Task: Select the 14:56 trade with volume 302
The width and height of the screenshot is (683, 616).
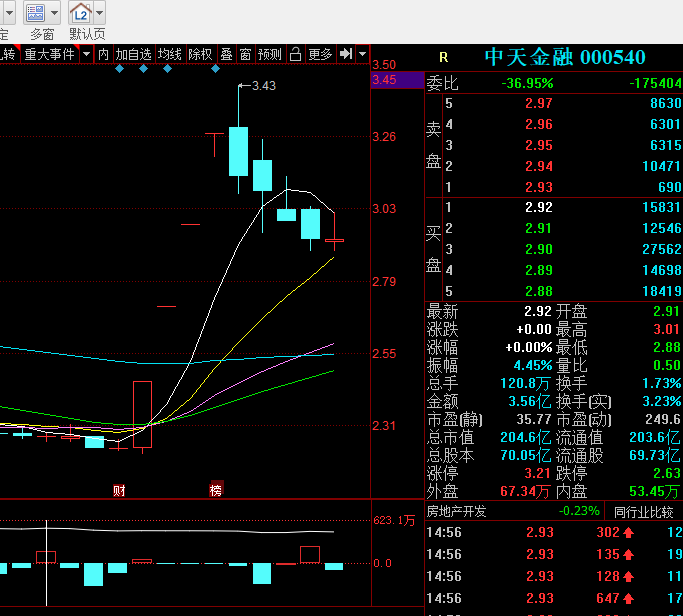Action: [554, 532]
